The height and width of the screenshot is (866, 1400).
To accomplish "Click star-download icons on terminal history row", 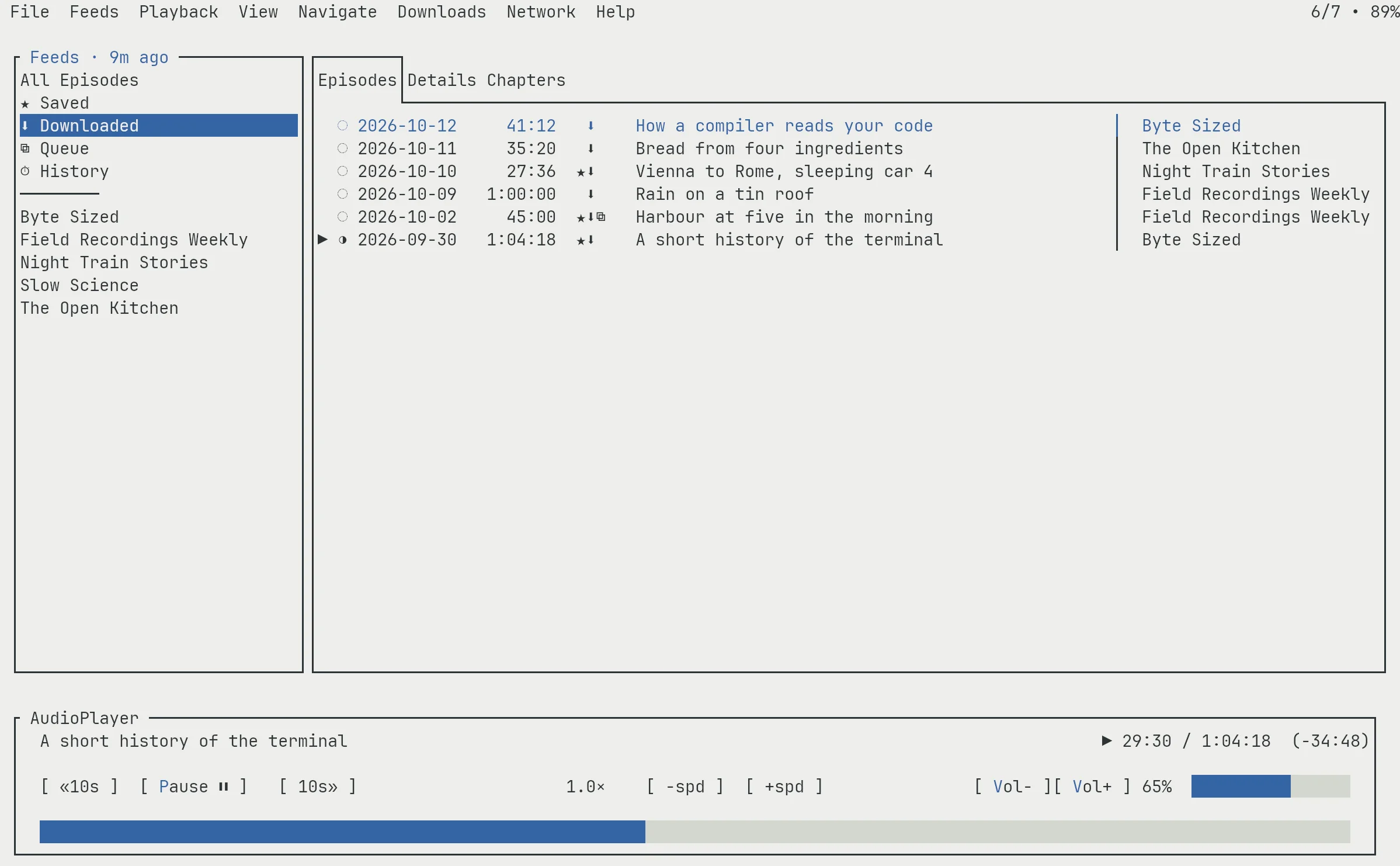I will pyautogui.click(x=585, y=240).
